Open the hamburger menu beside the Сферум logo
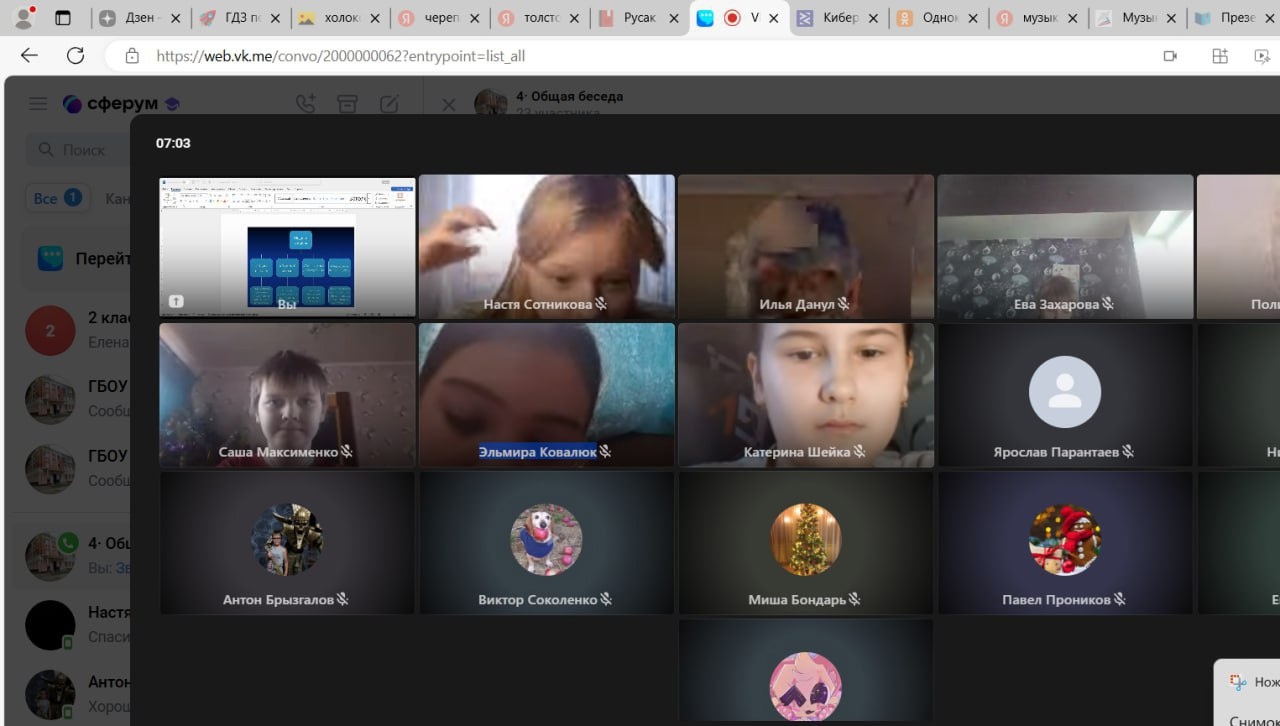Image resolution: width=1280 pixels, height=726 pixels. 38,104
